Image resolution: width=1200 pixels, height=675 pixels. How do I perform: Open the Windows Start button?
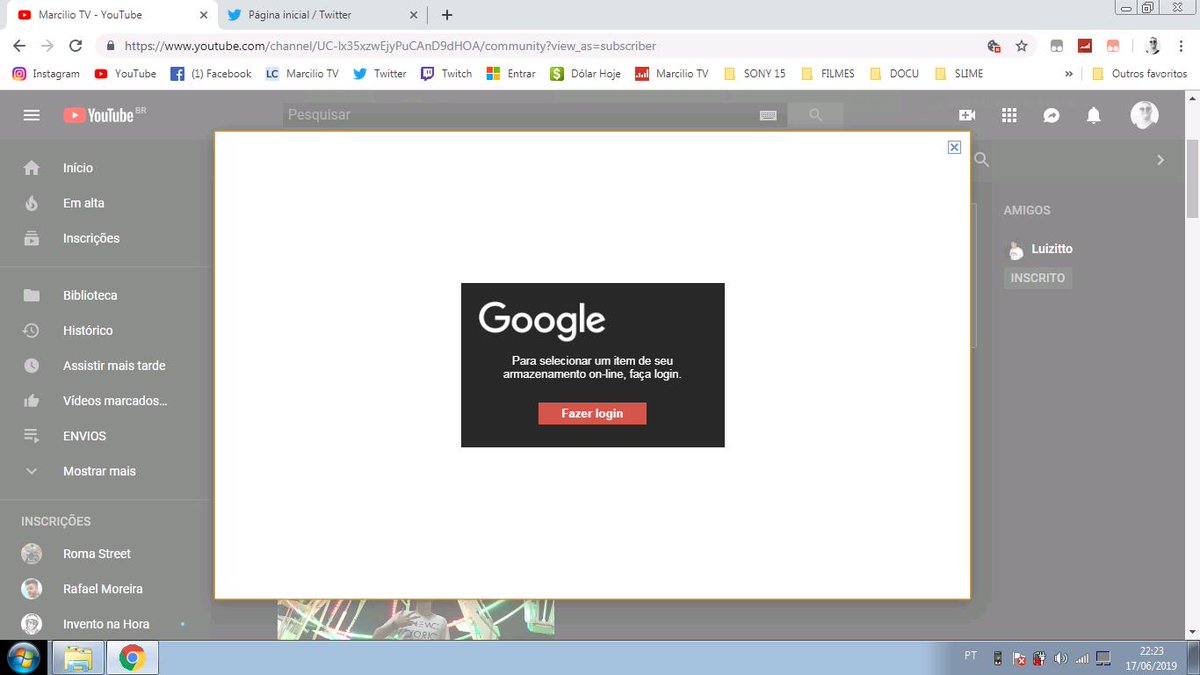pos(23,658)
